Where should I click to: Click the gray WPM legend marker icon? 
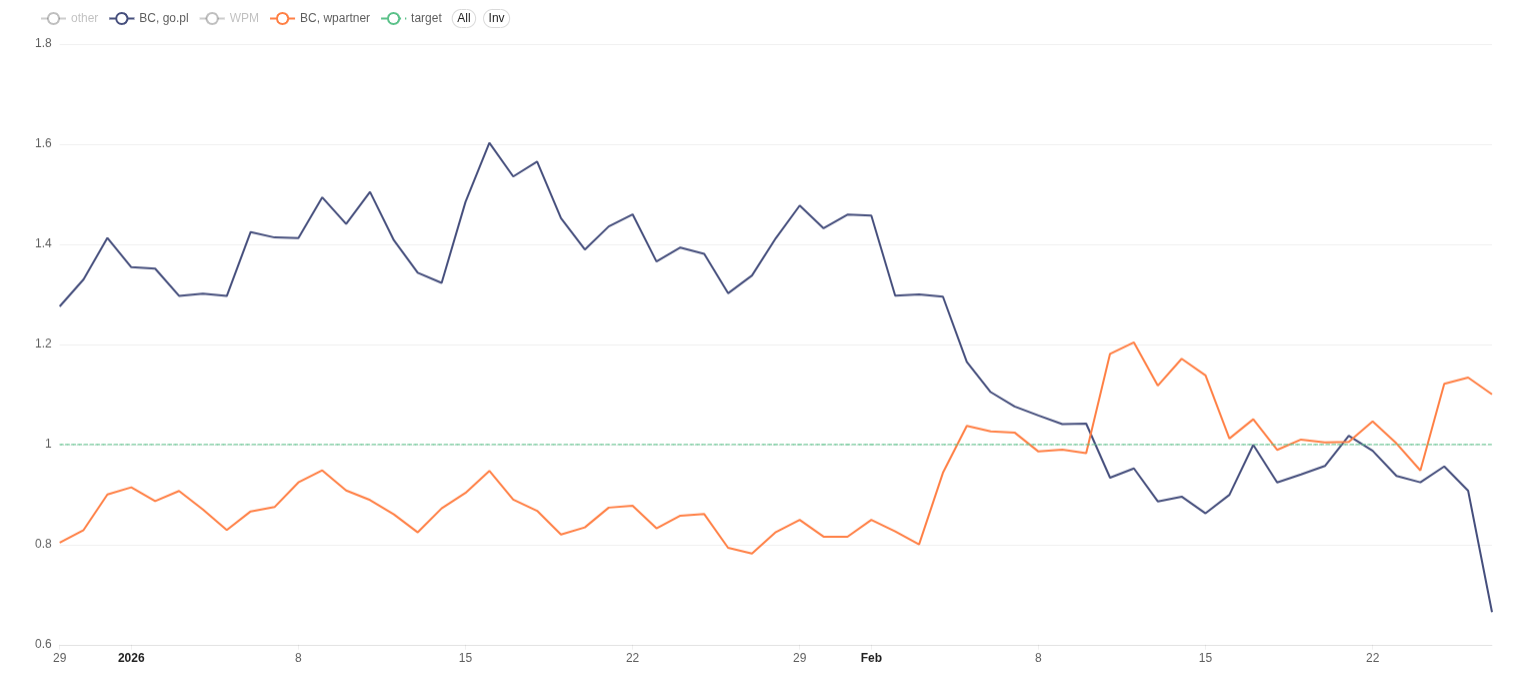click(212, 18)
